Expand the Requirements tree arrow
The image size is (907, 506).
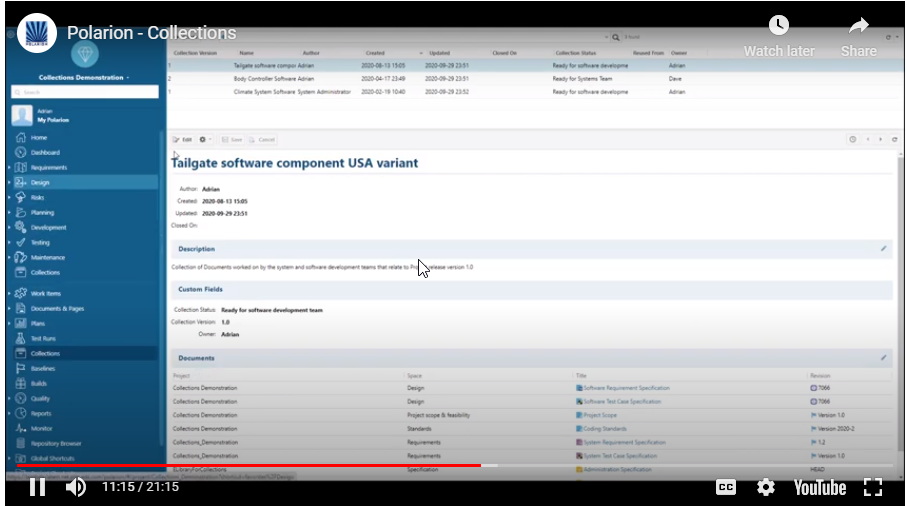9,168
